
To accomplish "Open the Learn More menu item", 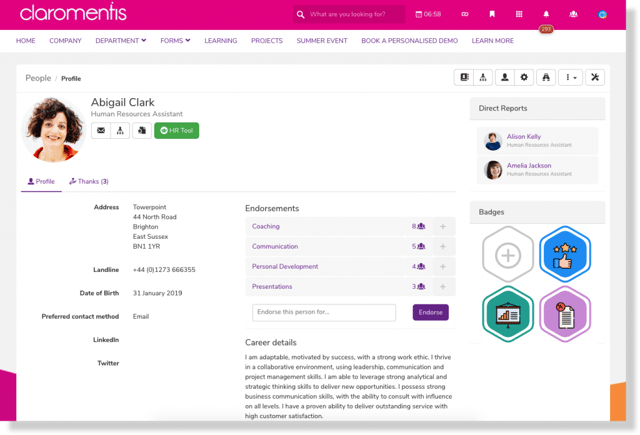I will pyautogui.click(x=493, y=41).
